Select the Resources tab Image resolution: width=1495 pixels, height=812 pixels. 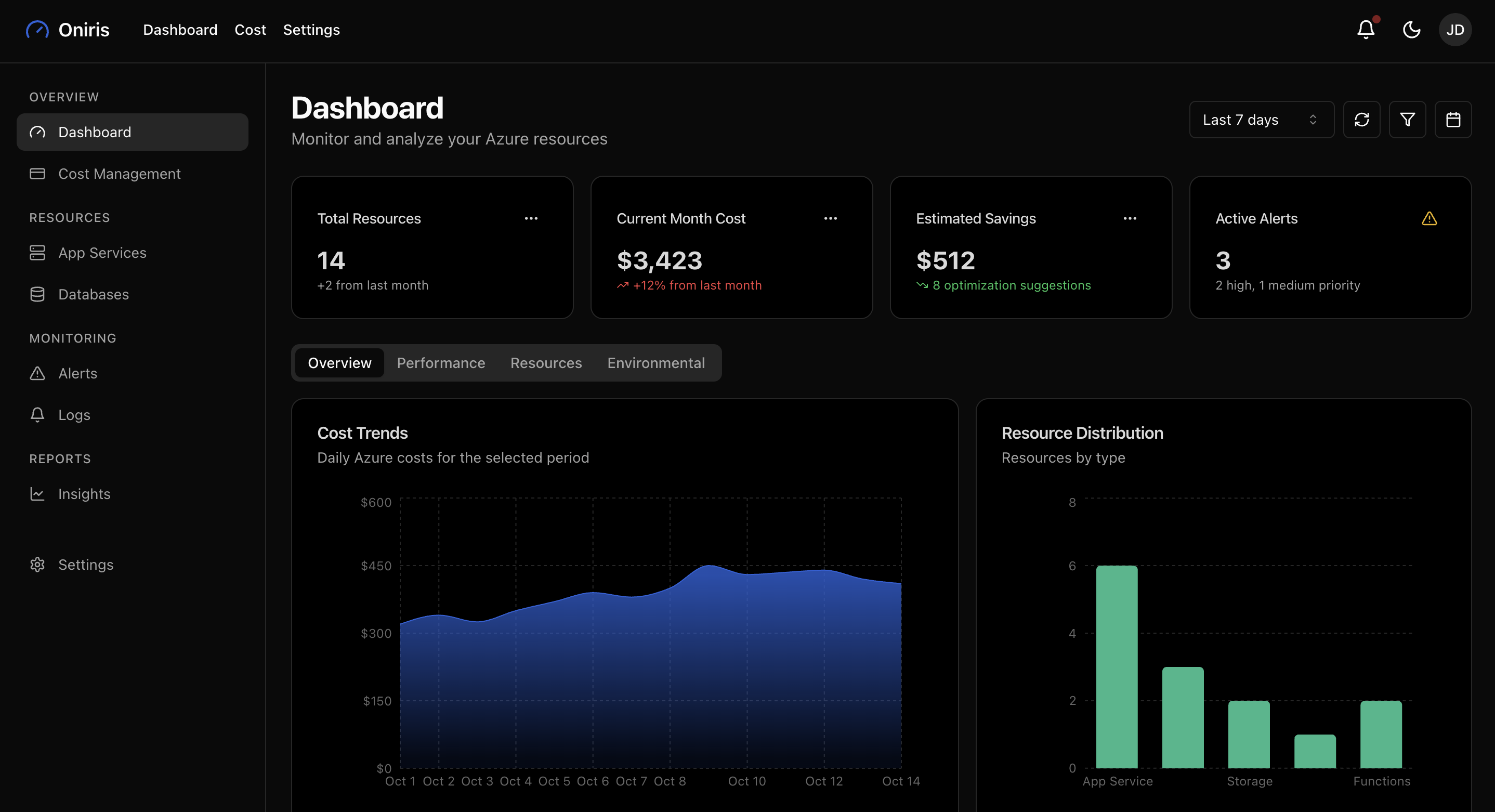(545, 363)
